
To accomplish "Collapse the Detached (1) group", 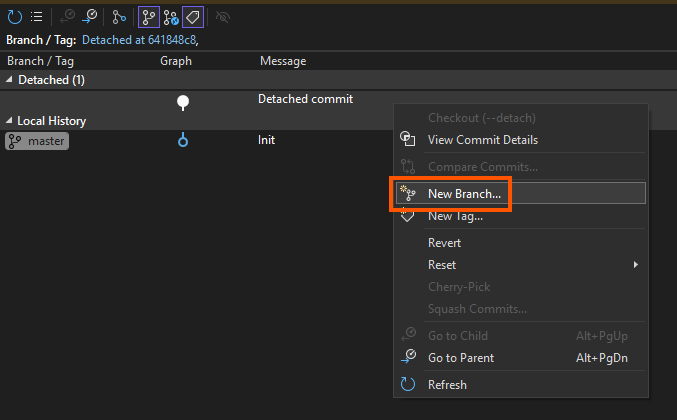I will (9, 80).
